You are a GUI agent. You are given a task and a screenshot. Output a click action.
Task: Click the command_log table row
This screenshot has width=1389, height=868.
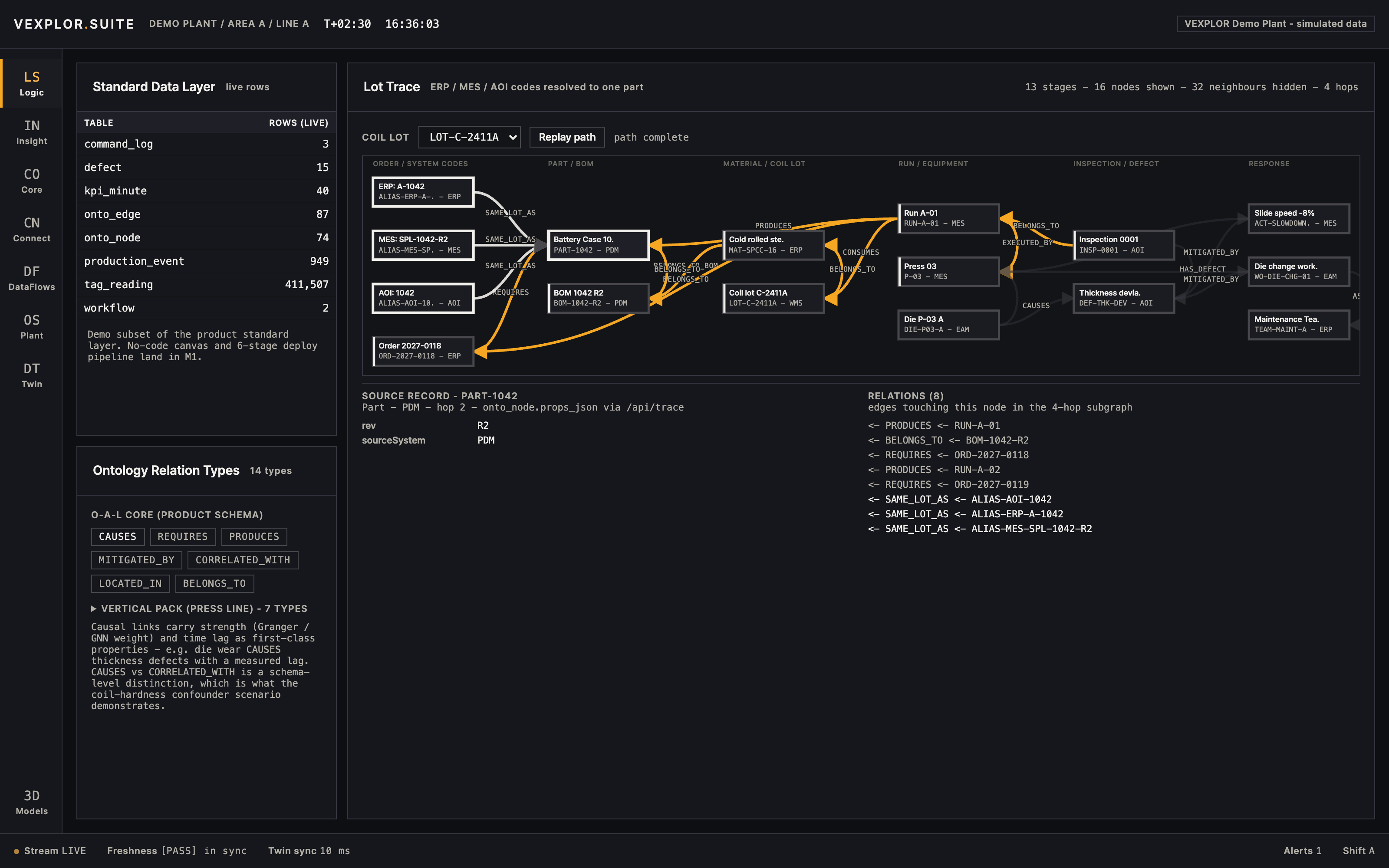(x=207, y=144)
